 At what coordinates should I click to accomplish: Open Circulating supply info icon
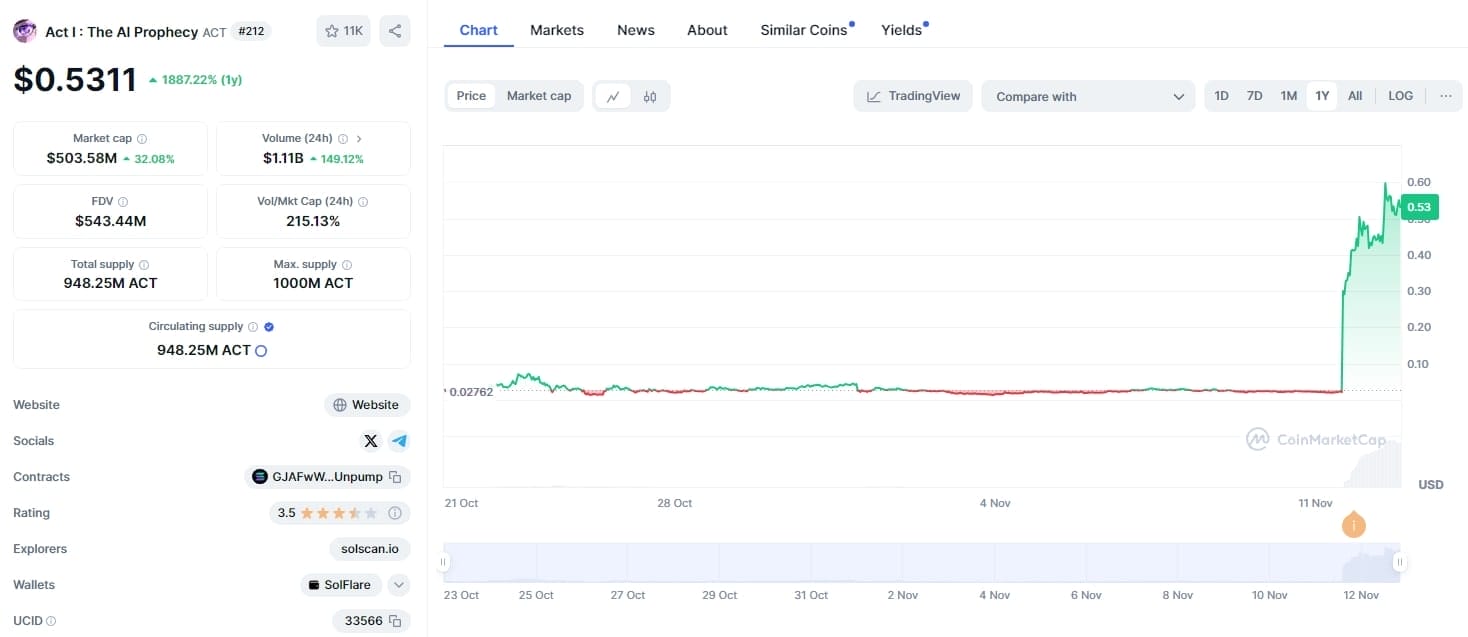[253, 327]
